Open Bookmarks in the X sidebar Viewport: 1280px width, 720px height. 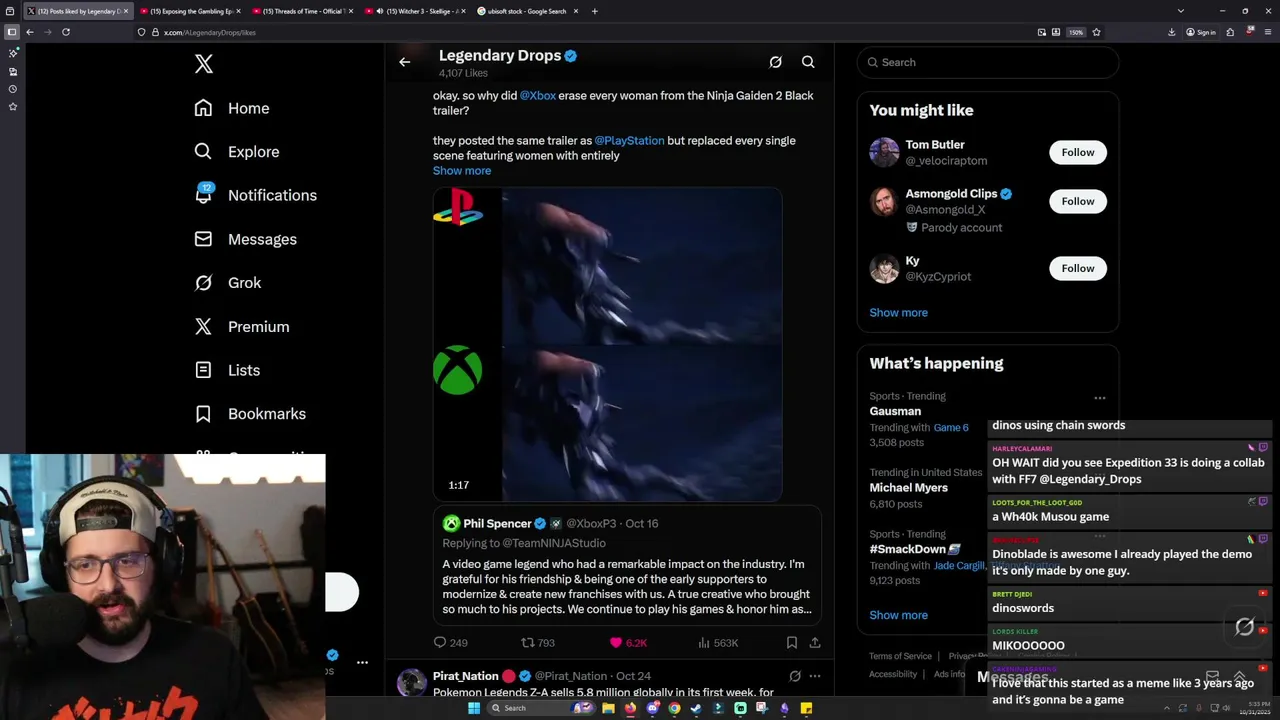(x=251, y=414)
